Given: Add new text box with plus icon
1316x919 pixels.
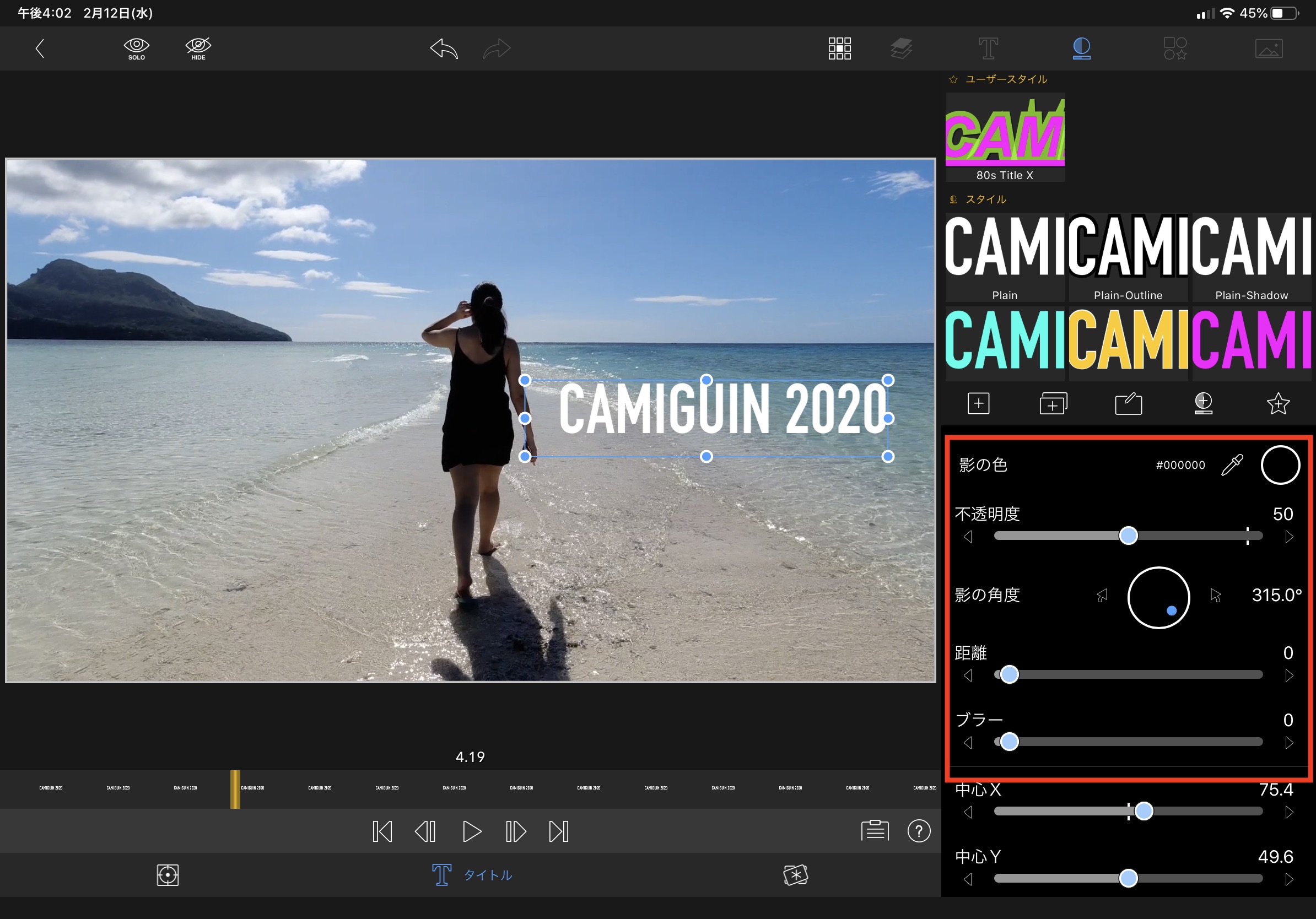Looking at the screenshot, I should pos(978,403).
